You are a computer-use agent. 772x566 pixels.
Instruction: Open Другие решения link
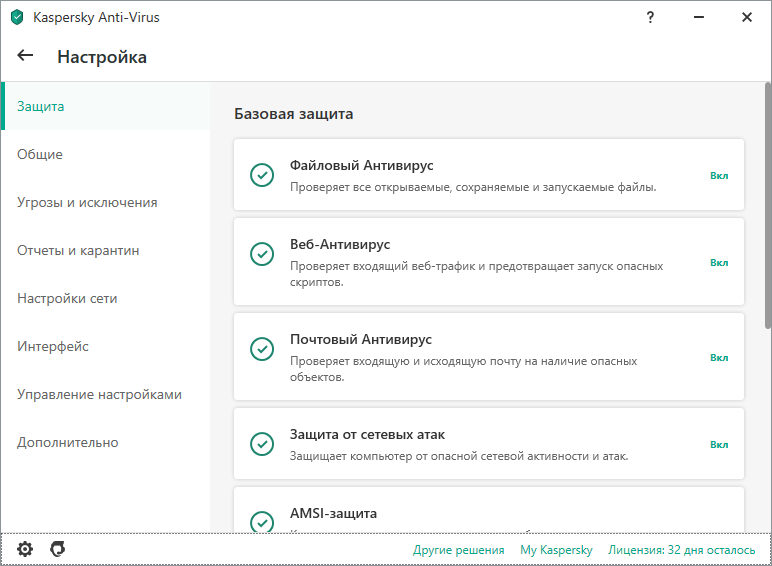[x=458, y=550]
